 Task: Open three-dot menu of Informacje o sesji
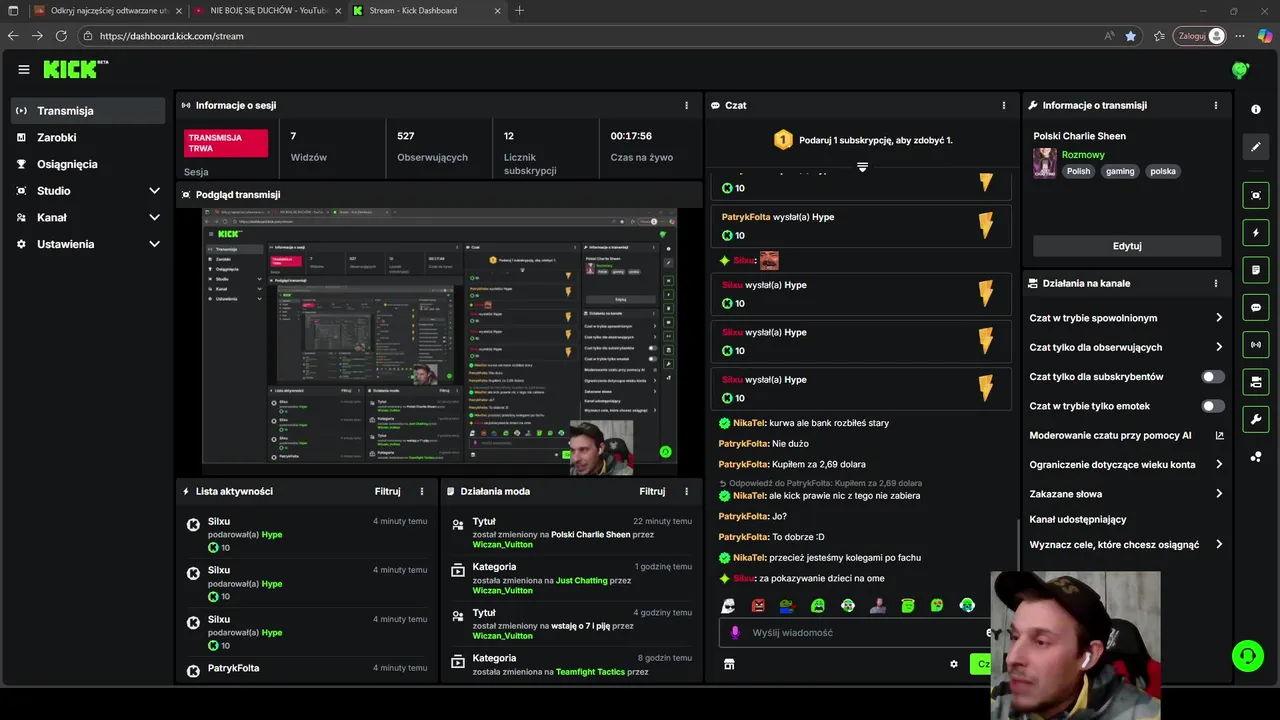(x=686, y=105)
